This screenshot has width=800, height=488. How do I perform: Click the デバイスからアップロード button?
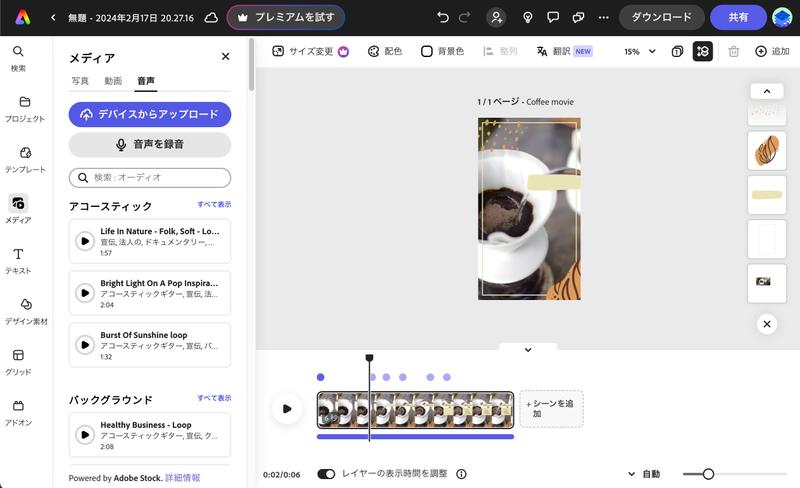(x=150, y=114)
